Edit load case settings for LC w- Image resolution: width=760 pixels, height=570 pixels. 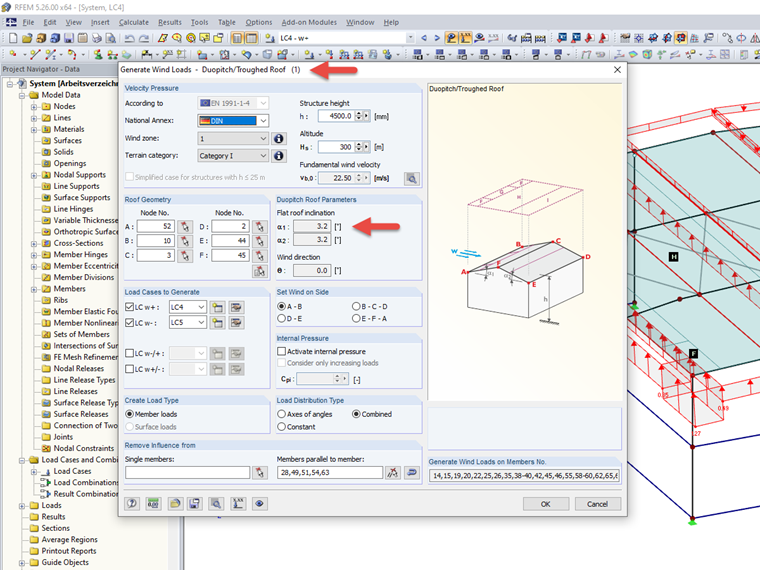pyautogui.click(x=236, y=323)
